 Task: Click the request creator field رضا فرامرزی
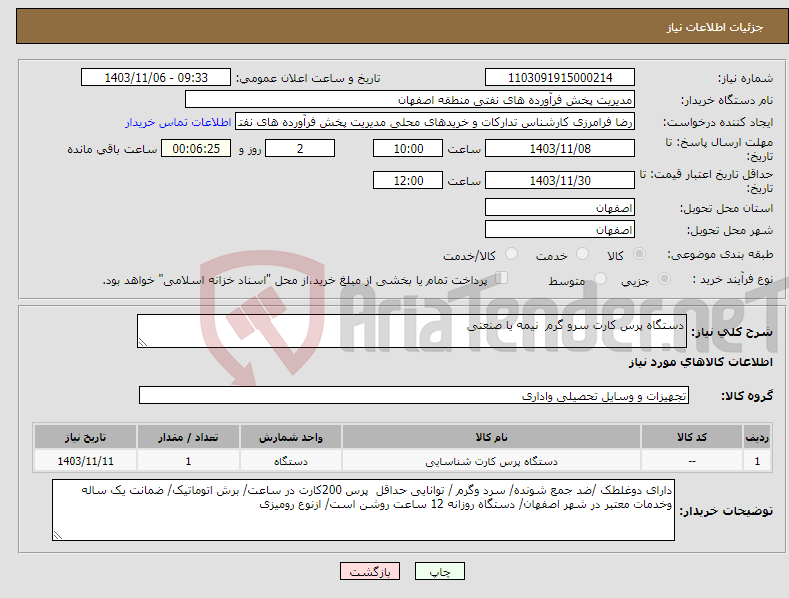coord(435,122)
